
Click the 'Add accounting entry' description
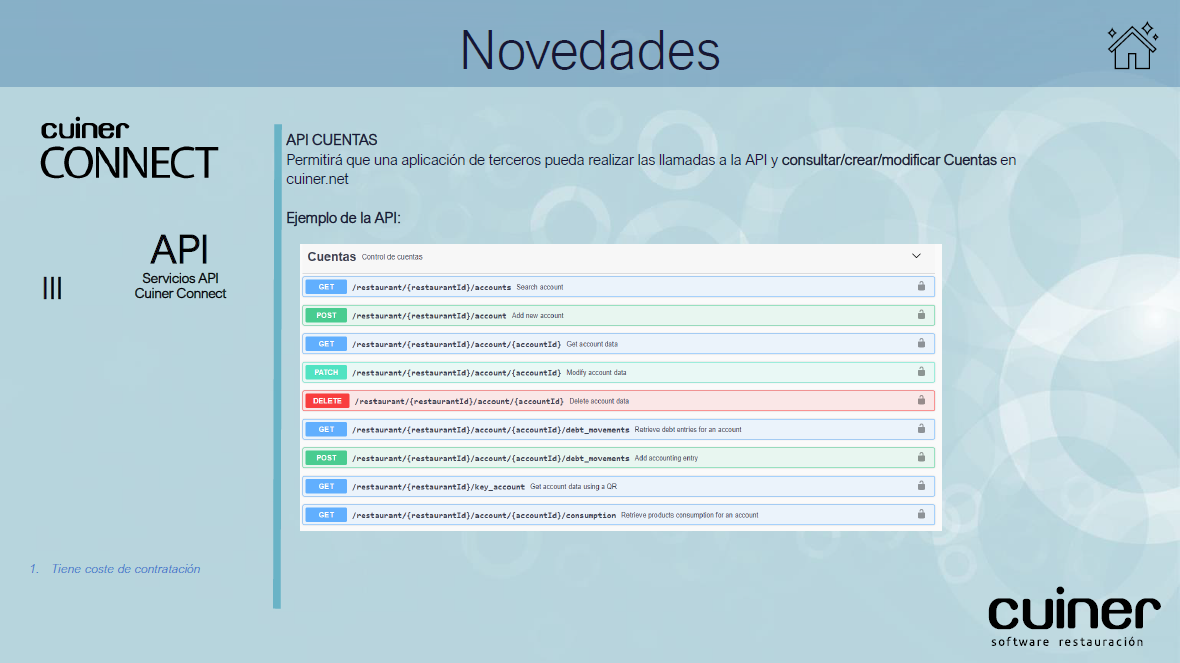[x=666, y=459]
